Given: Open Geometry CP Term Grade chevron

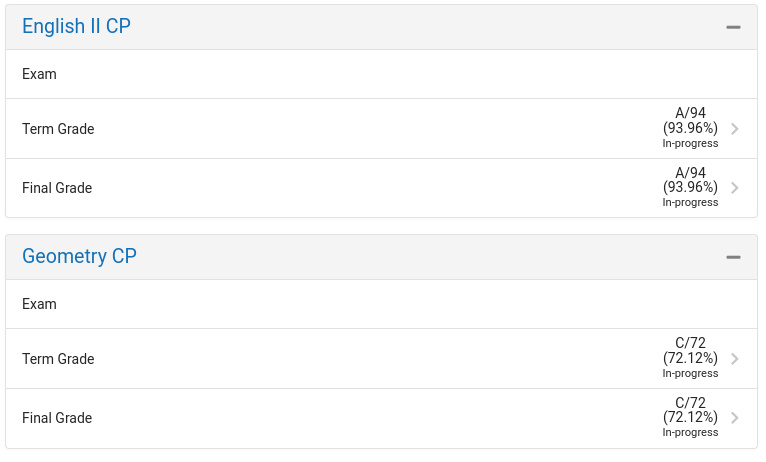Looking at the screenshot, I should tap(734, 358).
